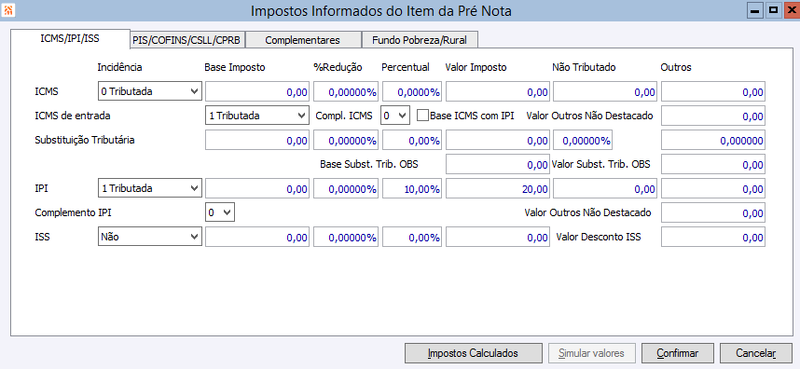Click IPI Valor Imposto field showing 20,00

click(498, 188)
